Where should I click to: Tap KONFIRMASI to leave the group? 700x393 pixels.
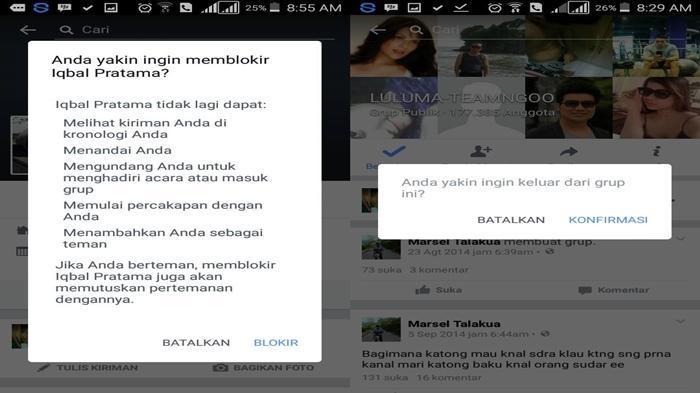(608, 220)
